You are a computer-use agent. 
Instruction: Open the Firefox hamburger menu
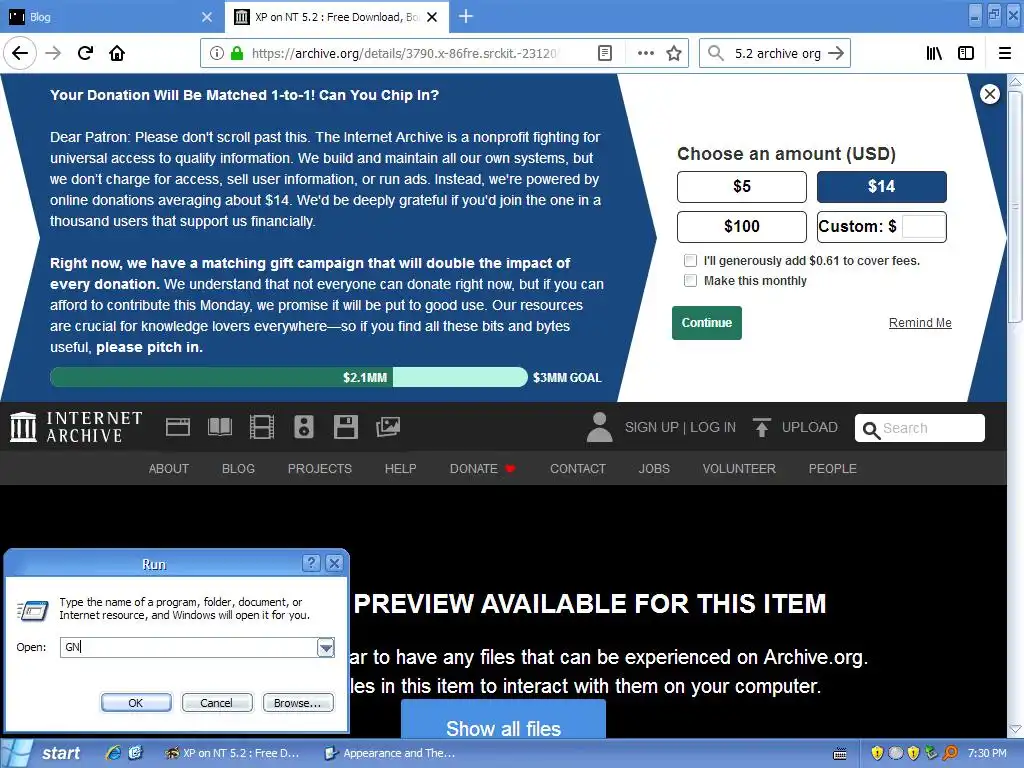point(1005,53)
